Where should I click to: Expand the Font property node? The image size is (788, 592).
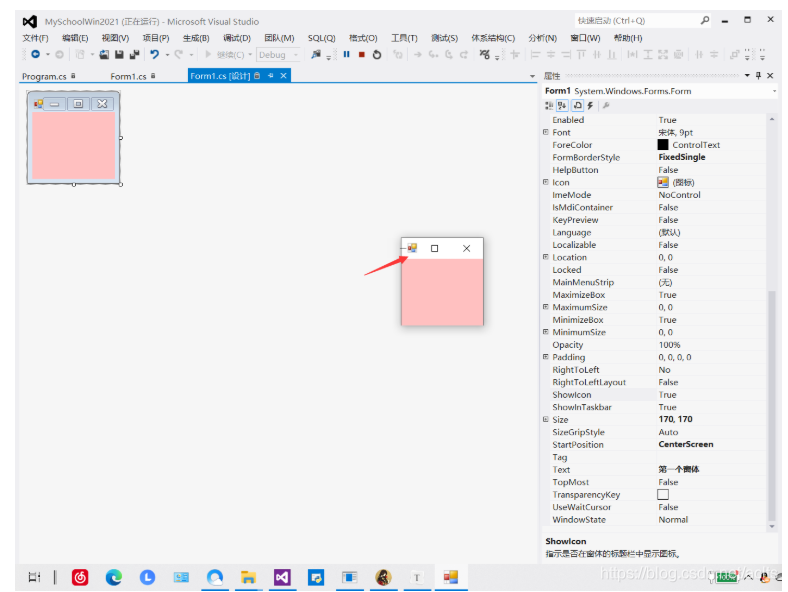click(x=546, y=132)
